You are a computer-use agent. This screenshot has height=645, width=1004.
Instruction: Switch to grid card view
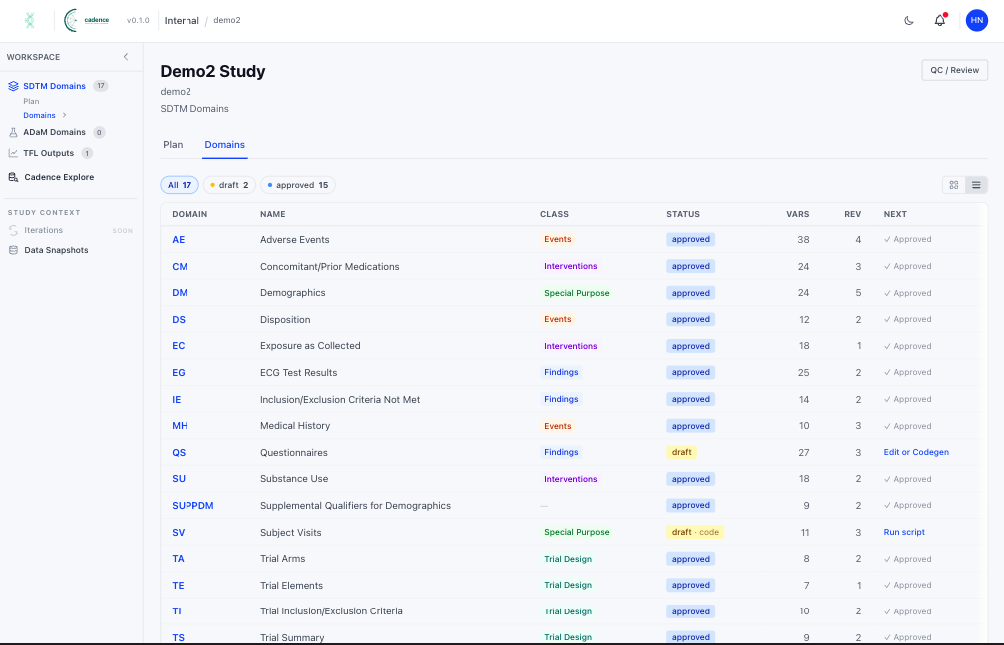(953, 185)
